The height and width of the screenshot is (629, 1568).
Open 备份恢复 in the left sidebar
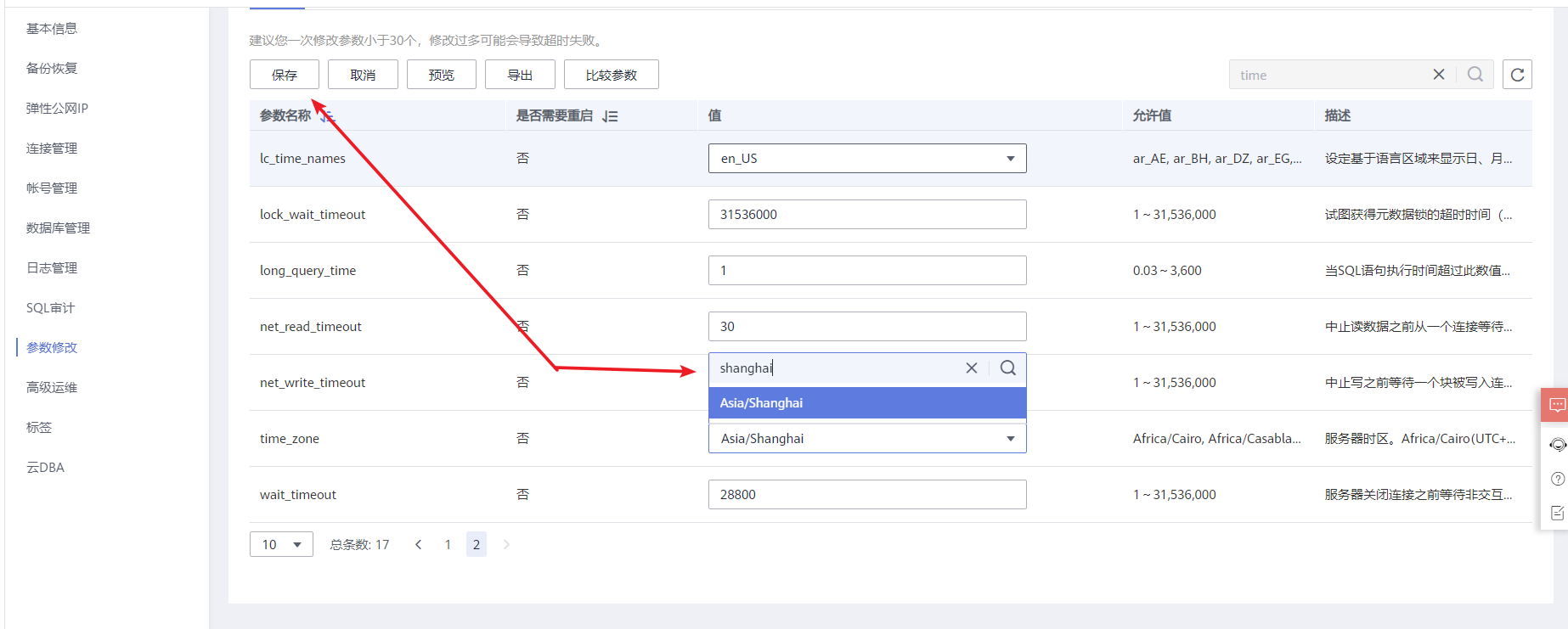[52, 69]
